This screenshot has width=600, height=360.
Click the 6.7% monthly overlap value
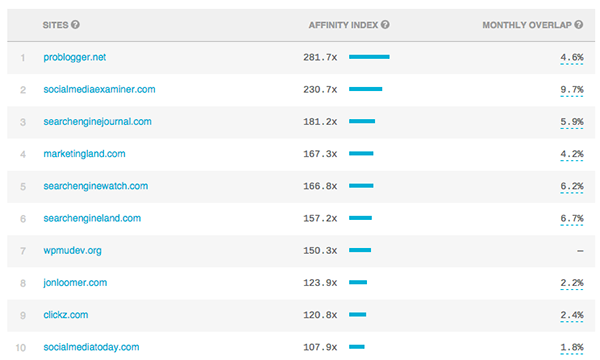(572, 218)
